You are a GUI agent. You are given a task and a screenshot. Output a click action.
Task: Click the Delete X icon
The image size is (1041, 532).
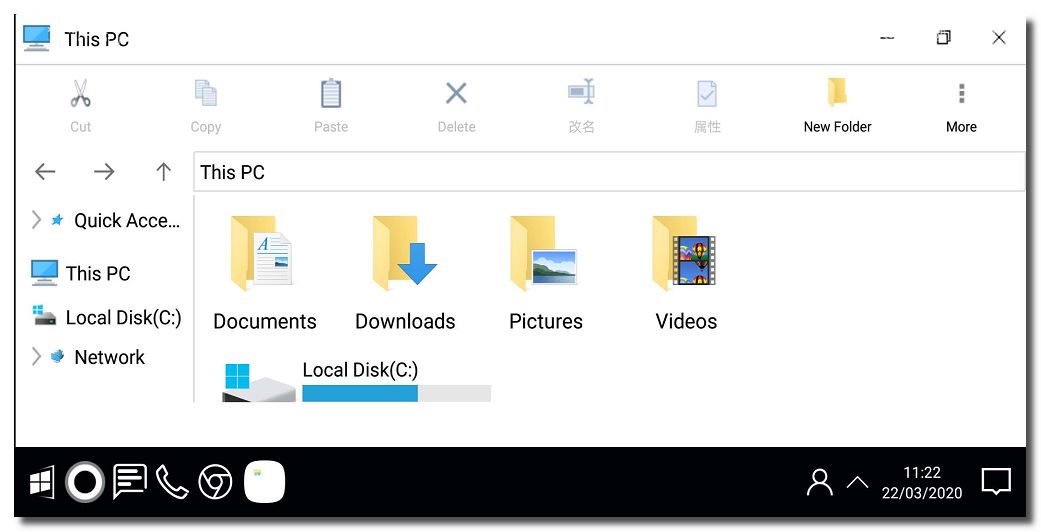pos(456,93)
